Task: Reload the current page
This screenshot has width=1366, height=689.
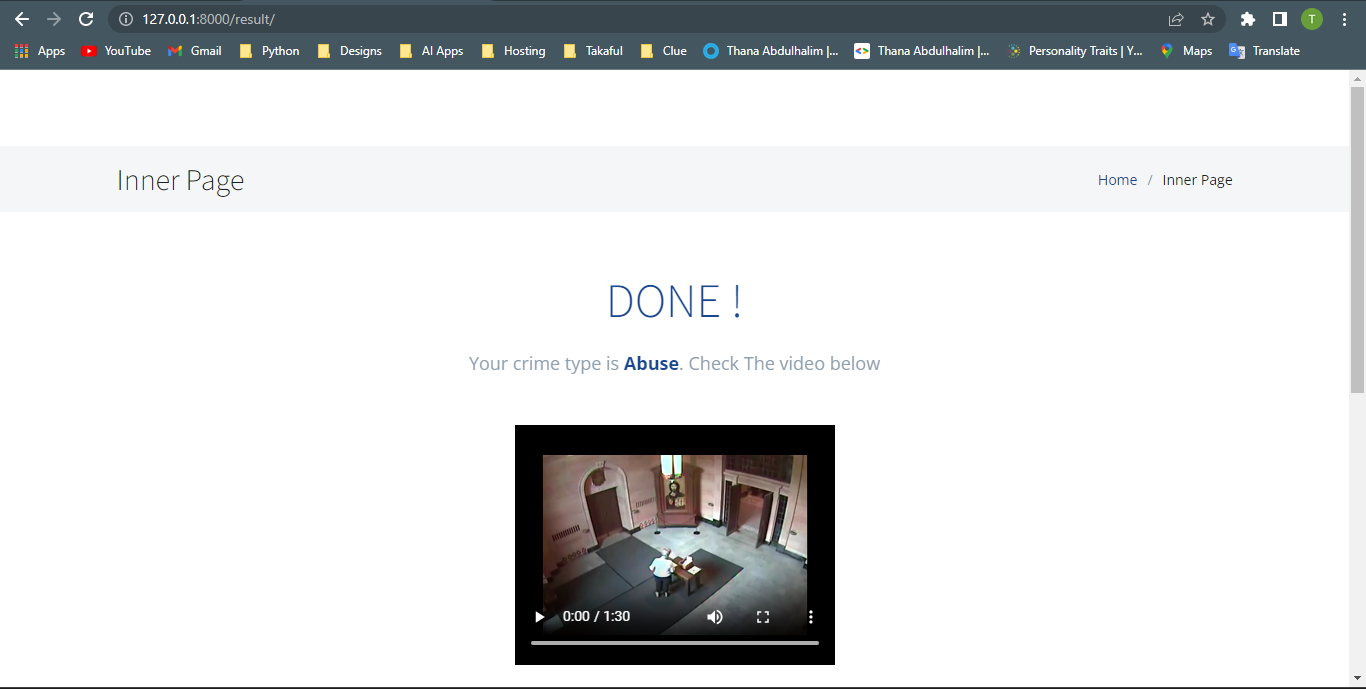Action: coord(86,19)
